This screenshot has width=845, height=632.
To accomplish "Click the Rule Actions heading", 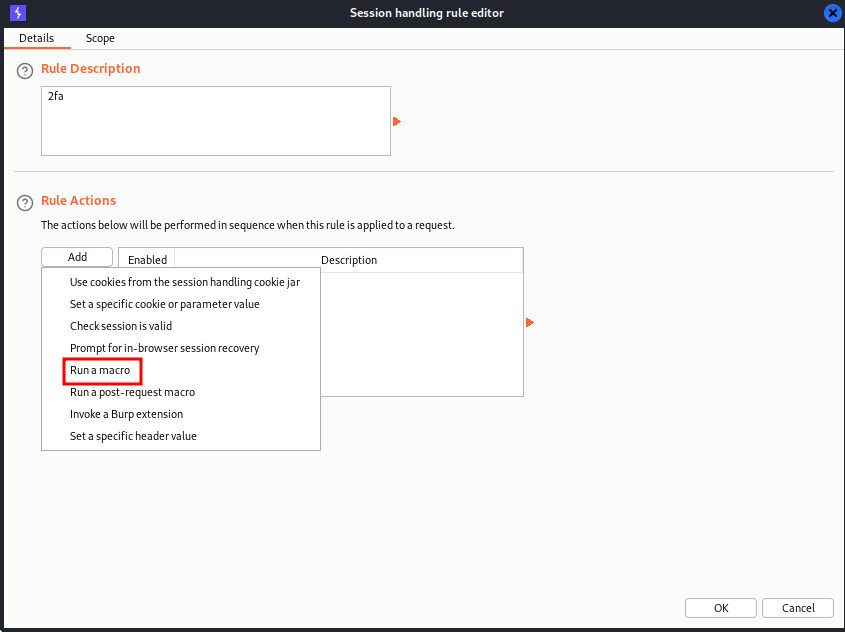I will click(79, 201).
